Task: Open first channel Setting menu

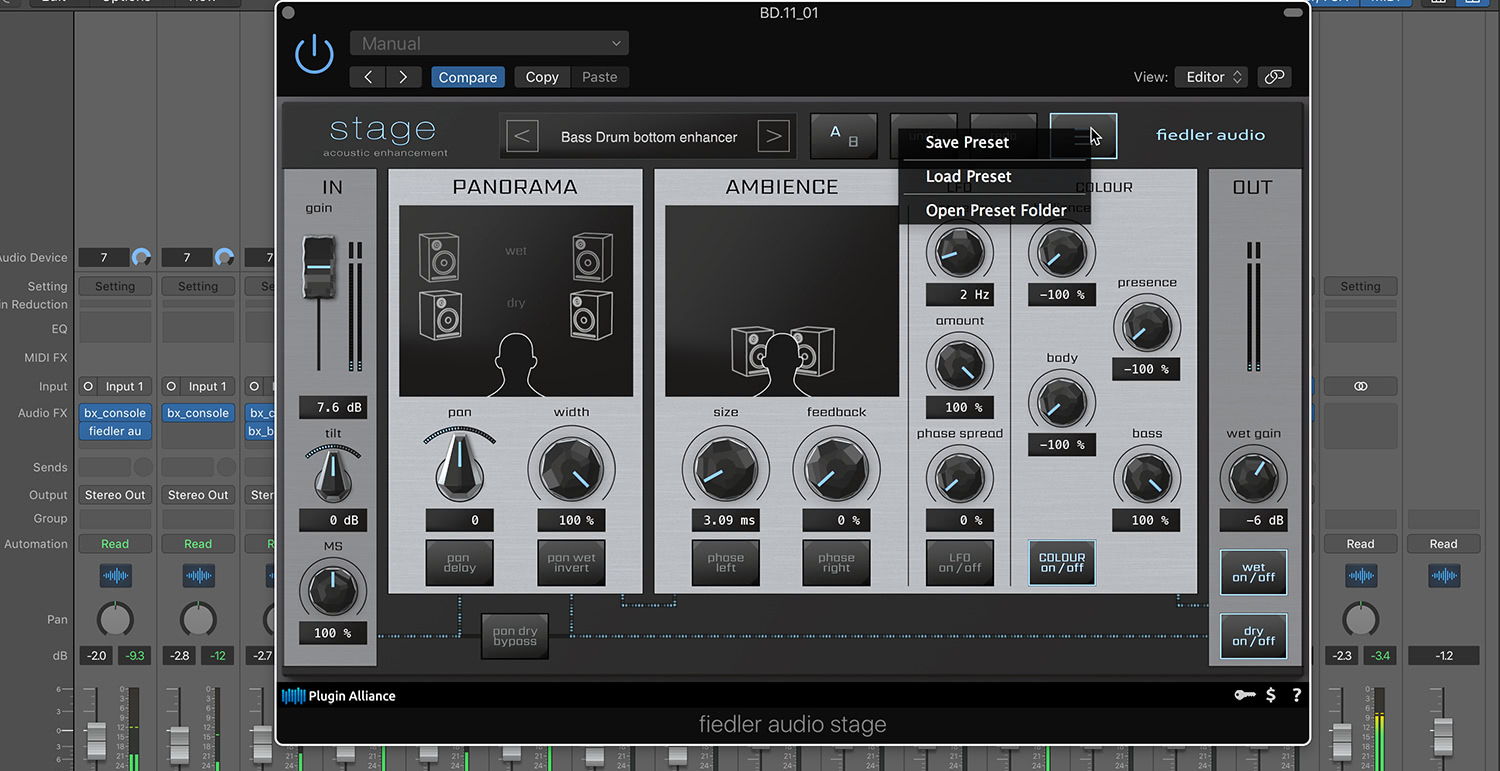Action: pos(115,286)
